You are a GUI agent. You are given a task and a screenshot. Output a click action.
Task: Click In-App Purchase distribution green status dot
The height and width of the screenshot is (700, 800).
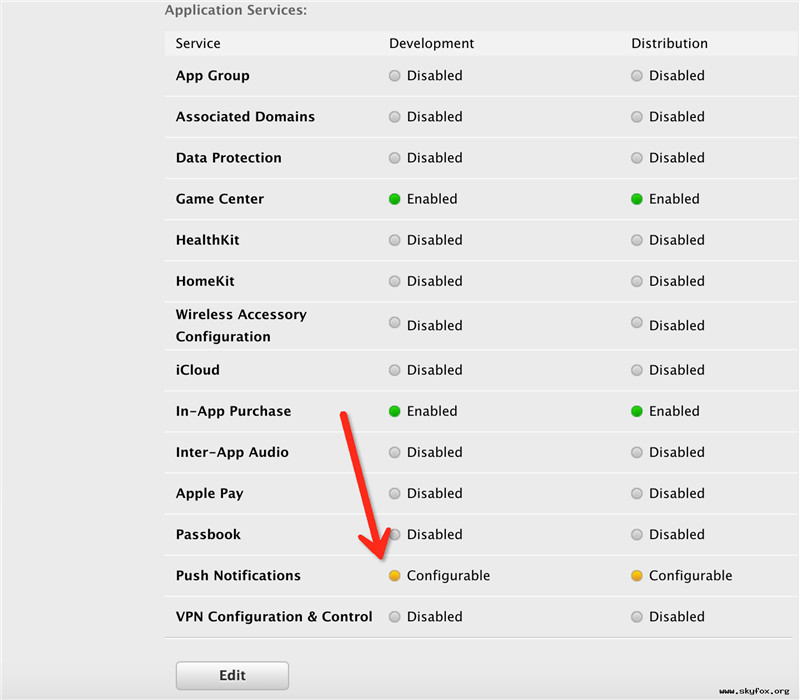(x=637, y=411)
